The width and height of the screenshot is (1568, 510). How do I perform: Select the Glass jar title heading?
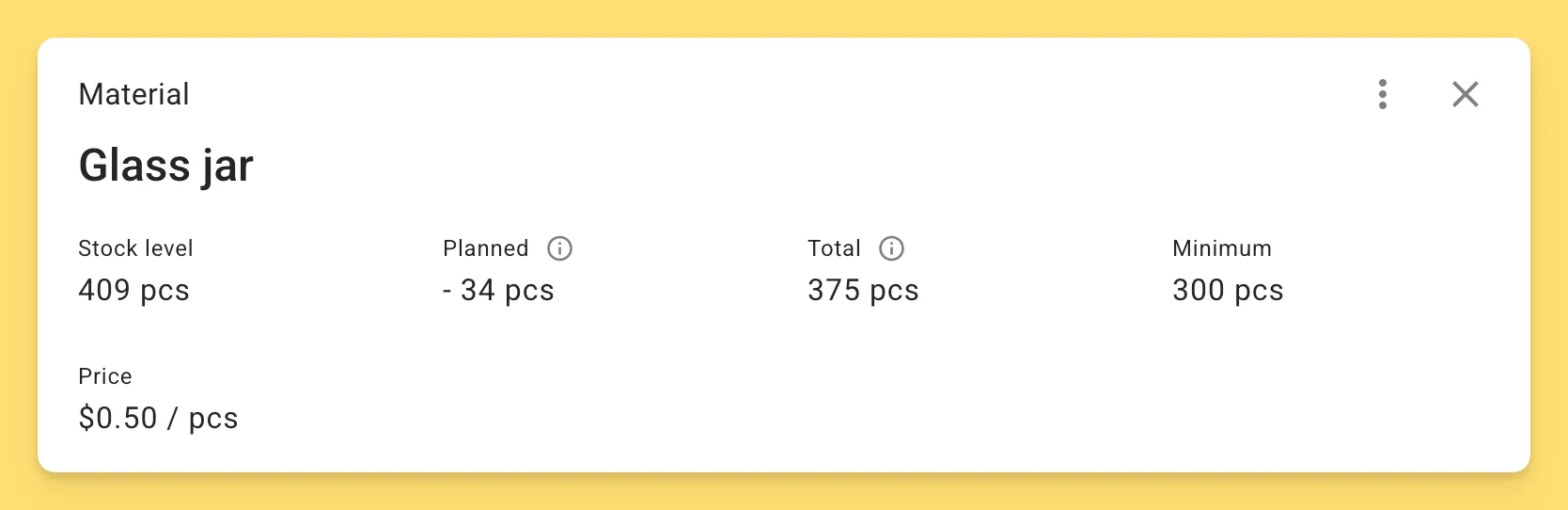tap(166, 166)
